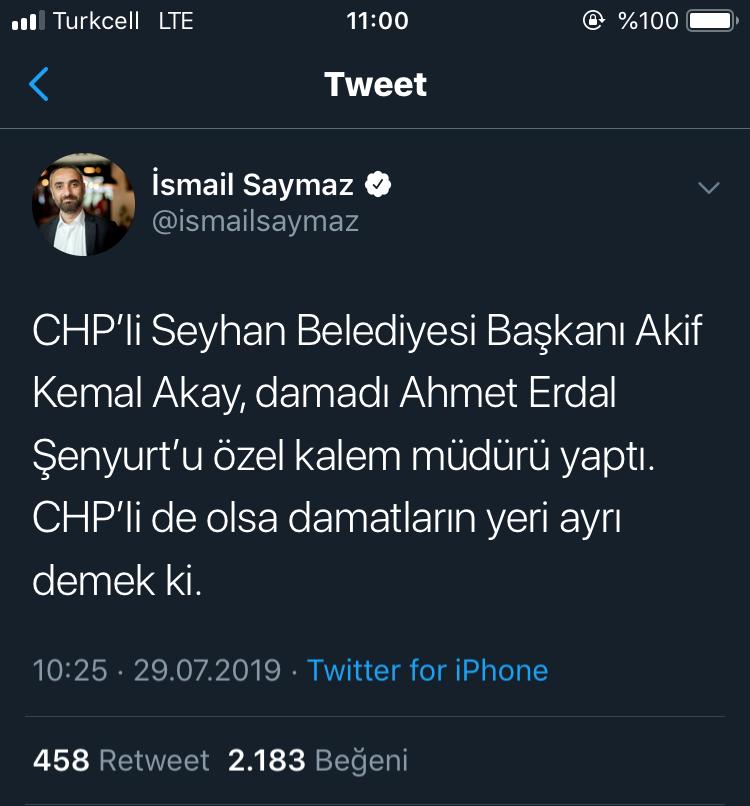Screen dimensions: 750x806
Task: View the 458 Retweet list
Action: (x=121, y=760)
